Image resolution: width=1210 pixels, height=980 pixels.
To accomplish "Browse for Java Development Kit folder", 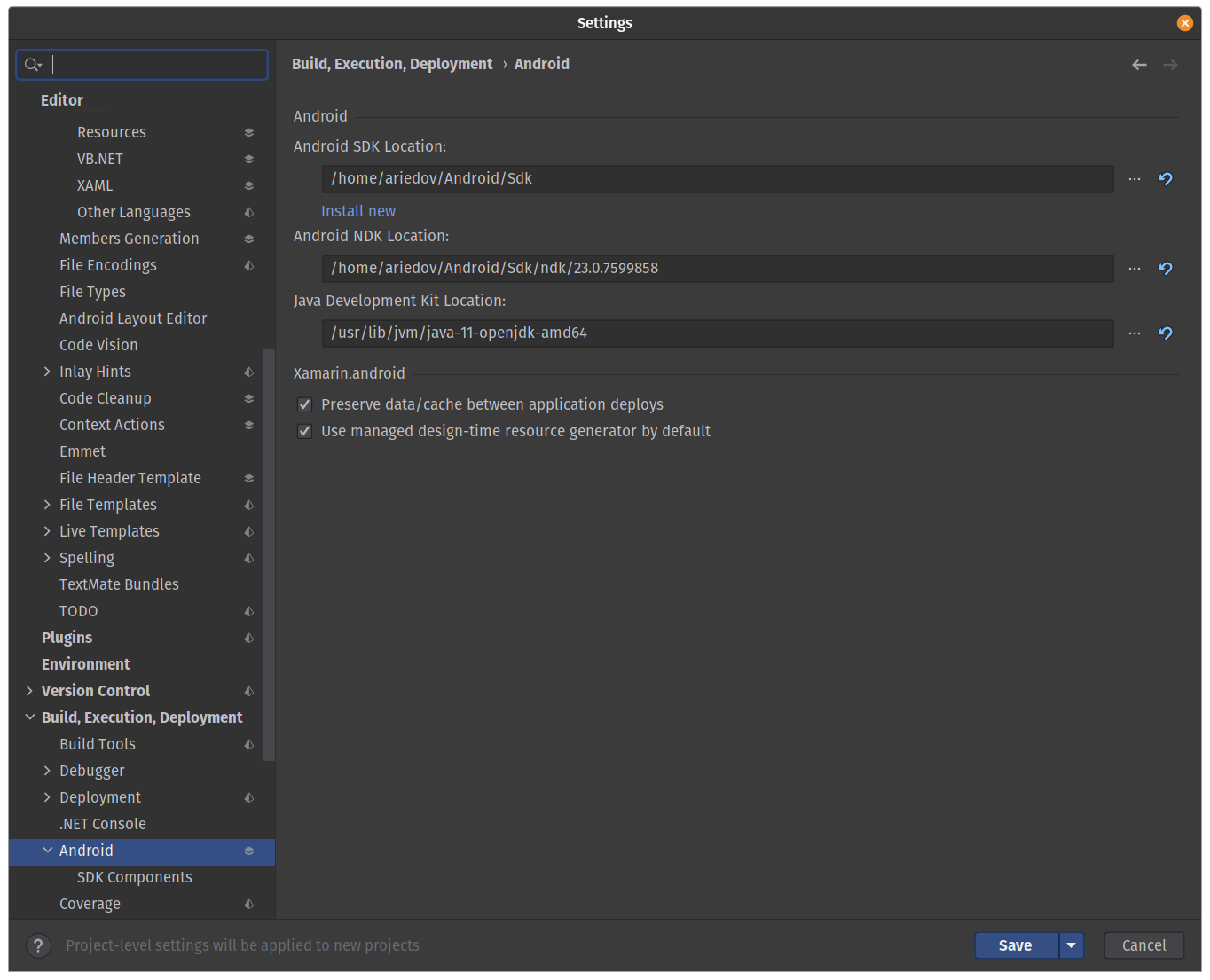I will 1135,333.
